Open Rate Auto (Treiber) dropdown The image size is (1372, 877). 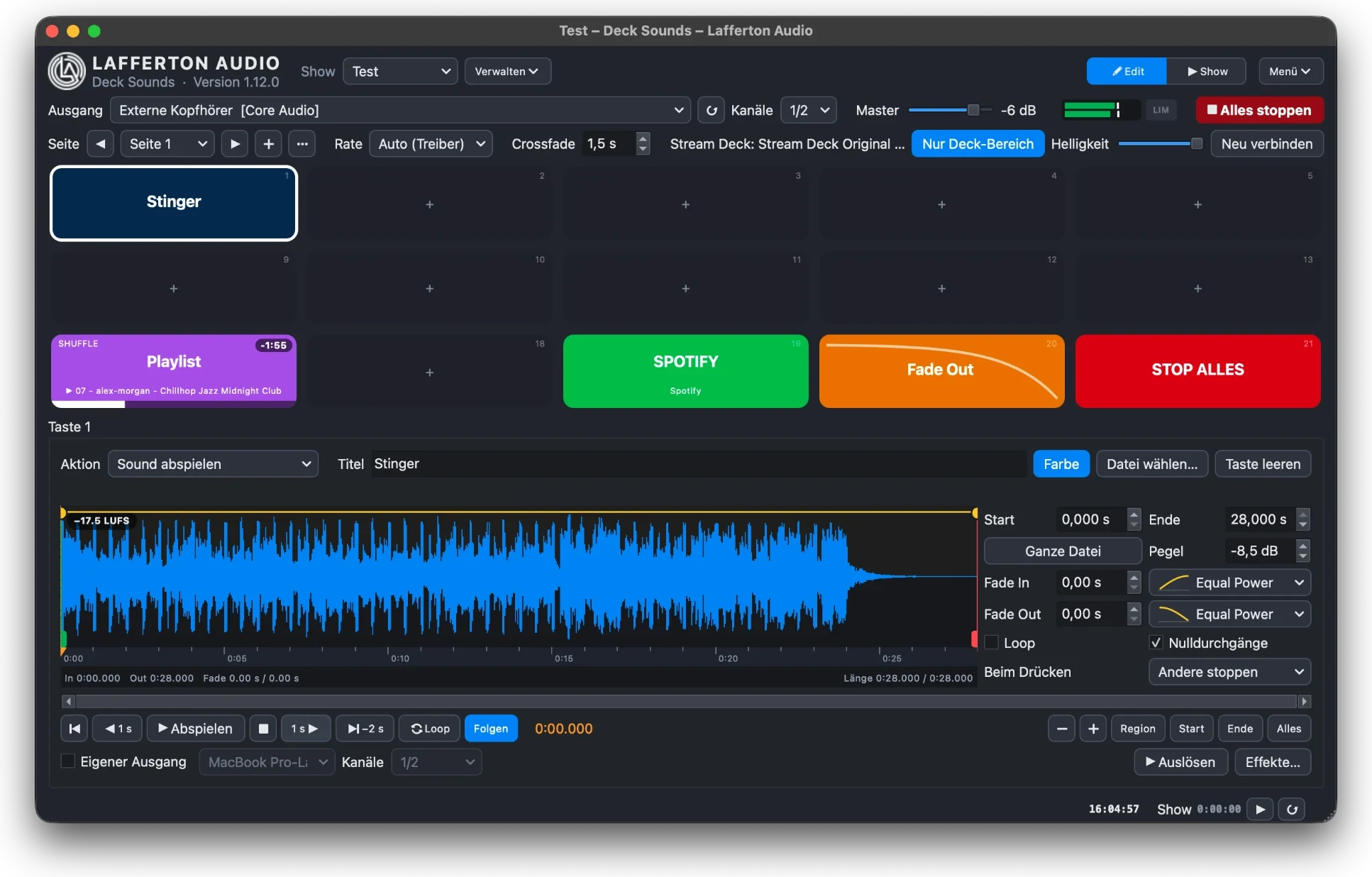[x=431, y=144]
